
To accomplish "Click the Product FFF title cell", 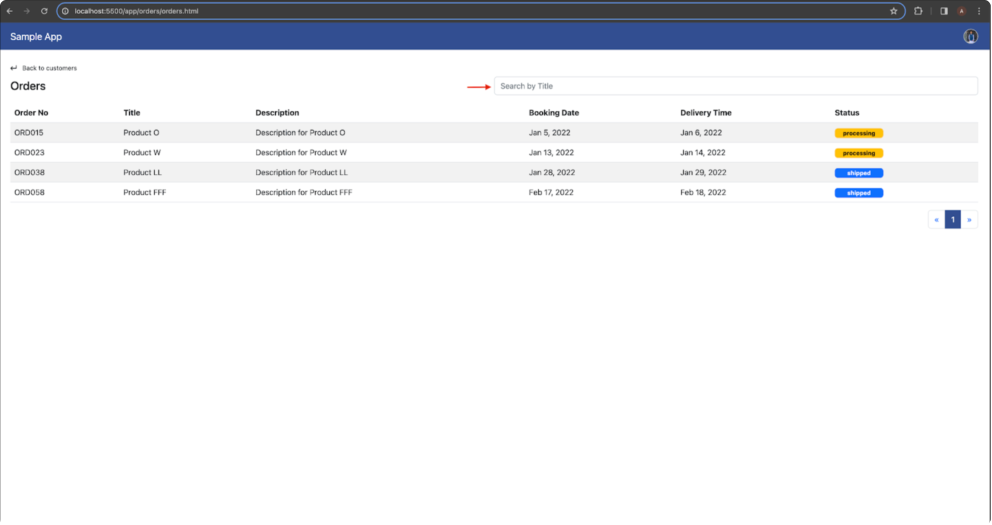I will coord(144,192).
